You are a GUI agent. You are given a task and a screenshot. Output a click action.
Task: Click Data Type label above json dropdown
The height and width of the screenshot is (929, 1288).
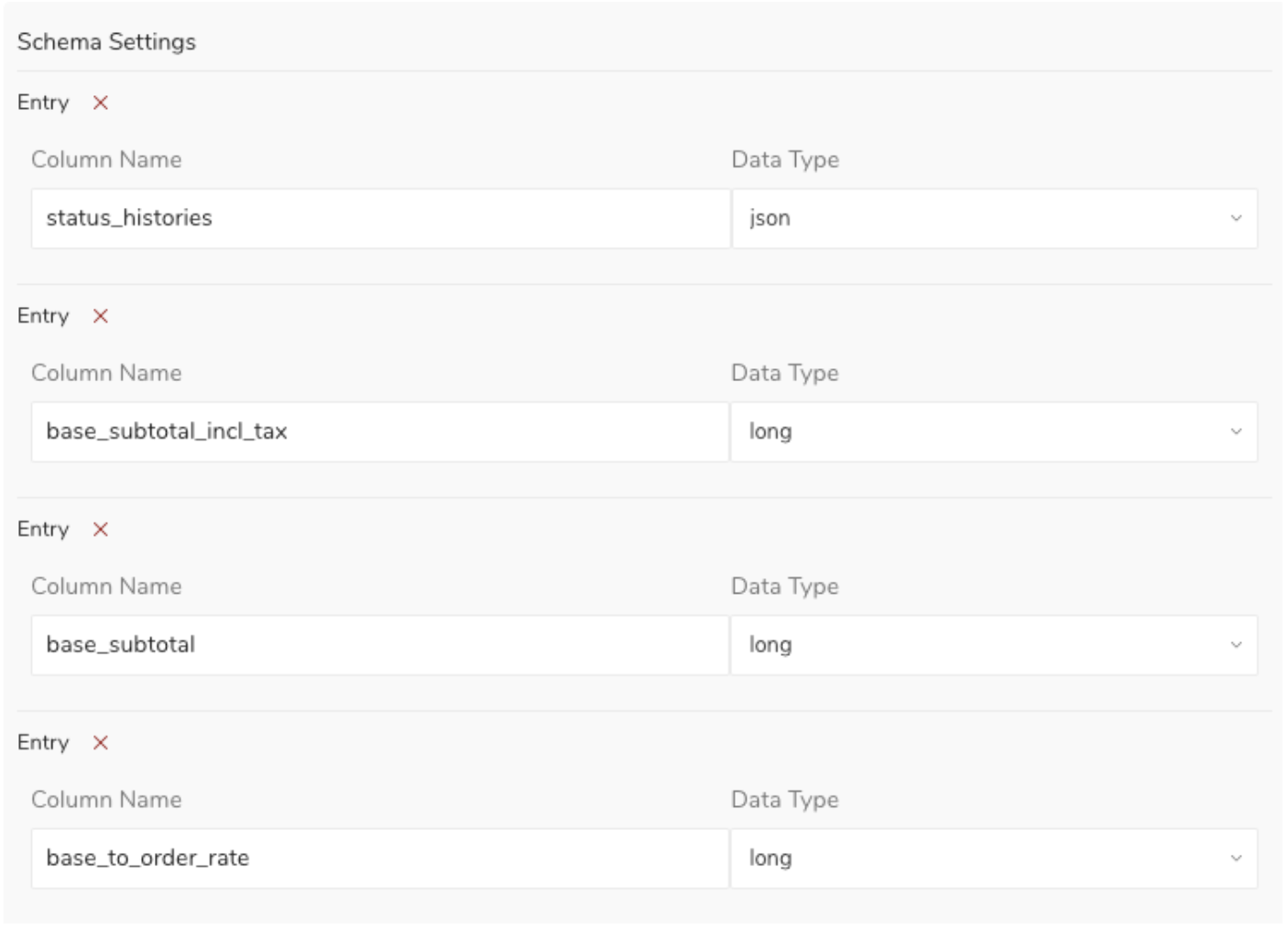[x=785, y=159]
